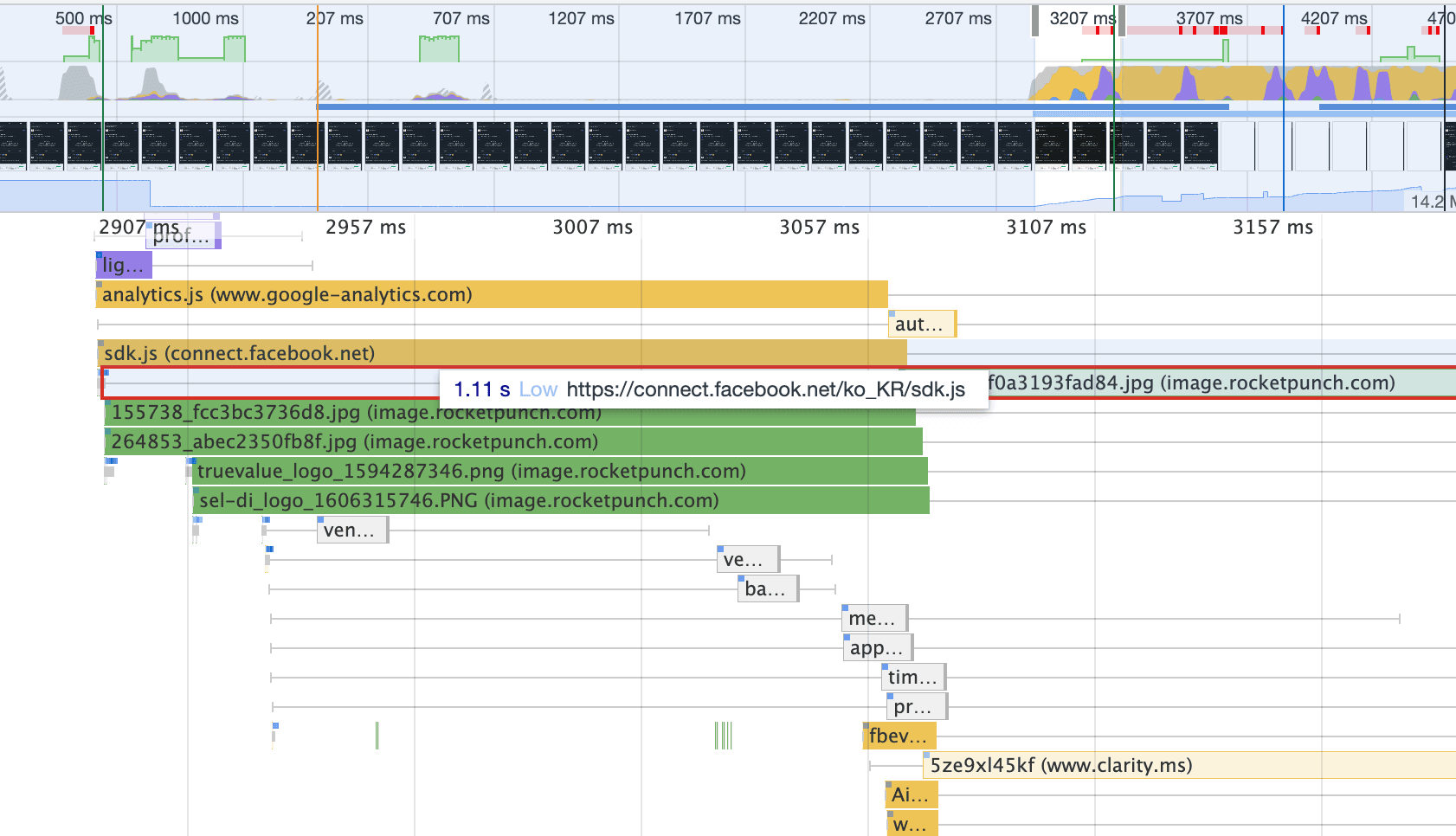
Task: Select the analytics.js google-analytics request bar
Action: (492, 294)
